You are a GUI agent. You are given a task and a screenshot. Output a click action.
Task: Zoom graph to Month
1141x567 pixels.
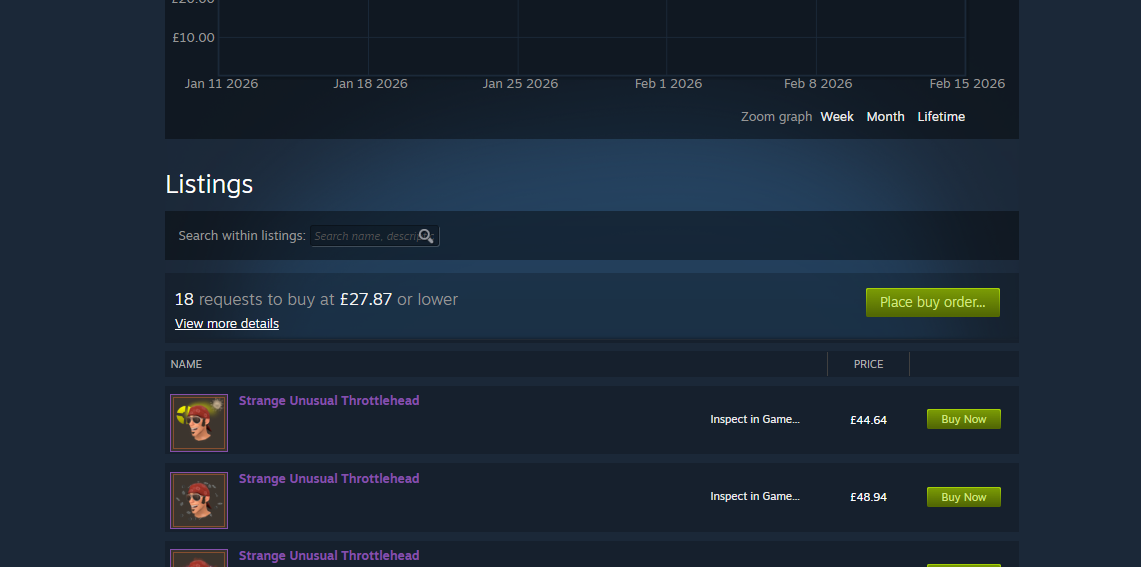tap(885, 116)
